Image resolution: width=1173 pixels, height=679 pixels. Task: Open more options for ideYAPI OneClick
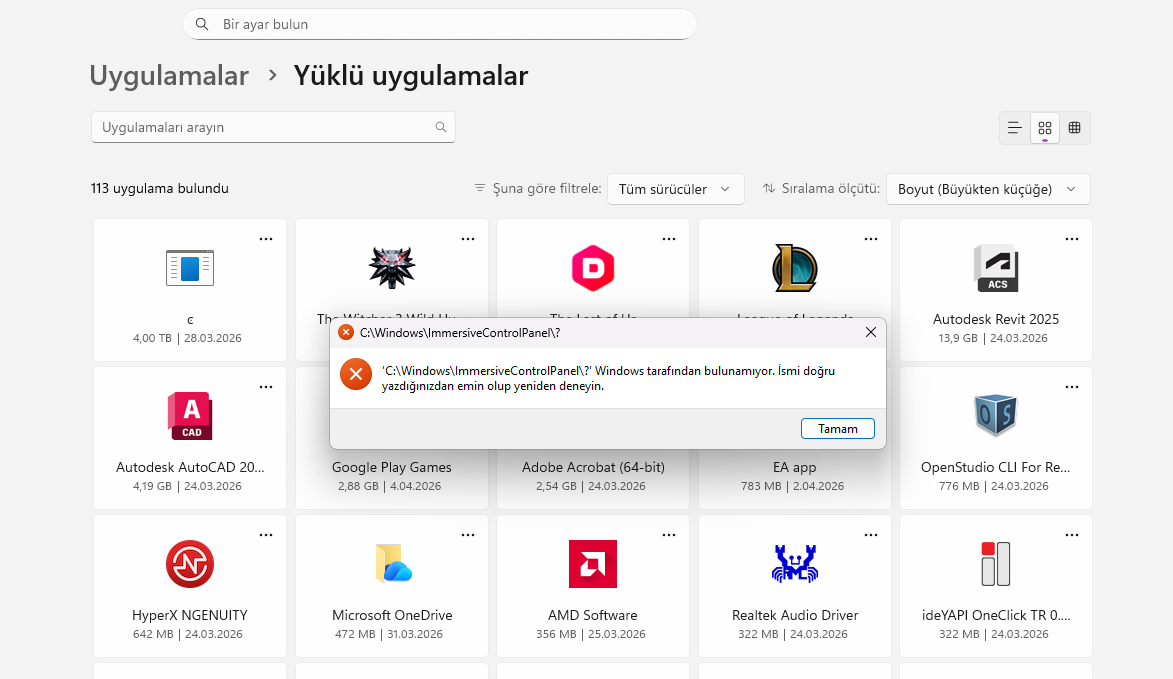coord(1072,535)
